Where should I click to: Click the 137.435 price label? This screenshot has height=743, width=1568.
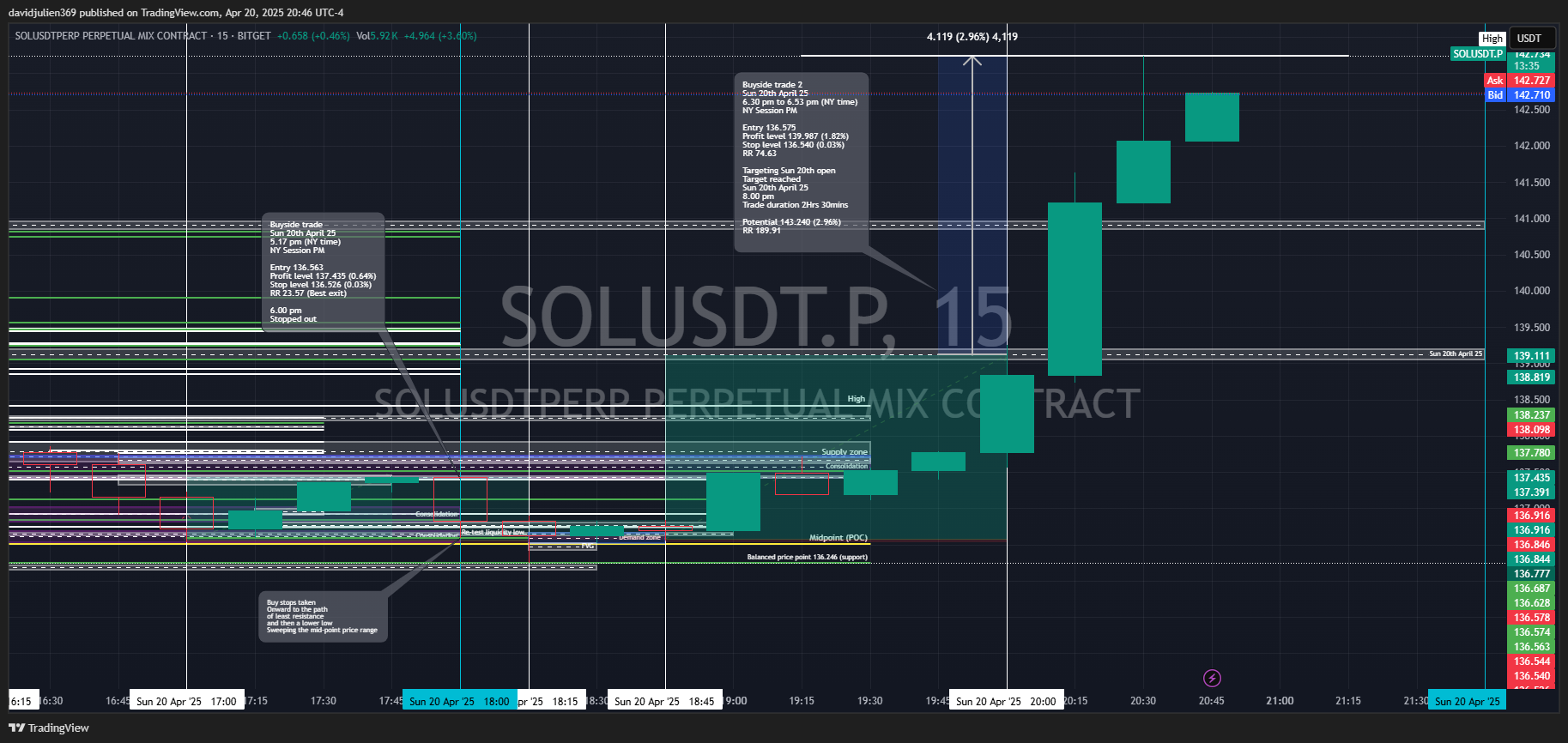1532,478
